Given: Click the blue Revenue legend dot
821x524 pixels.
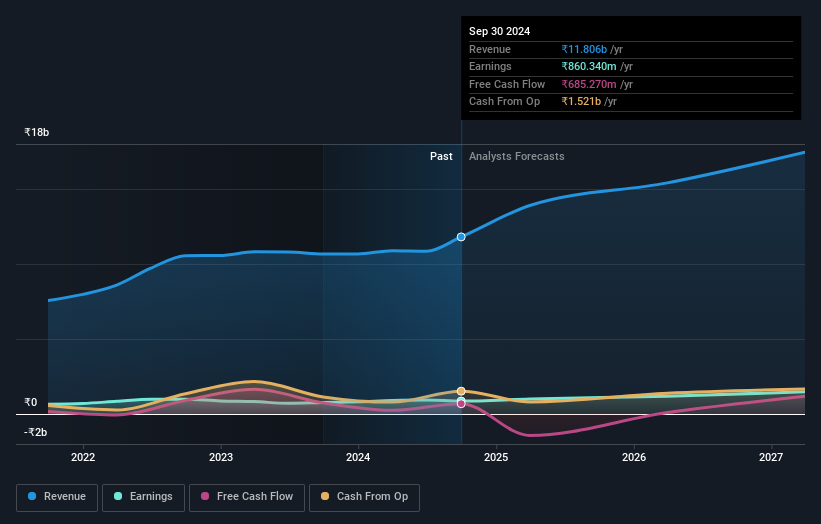Looking at the screenshot, I should pyautogui.click(x=32, y=496).
